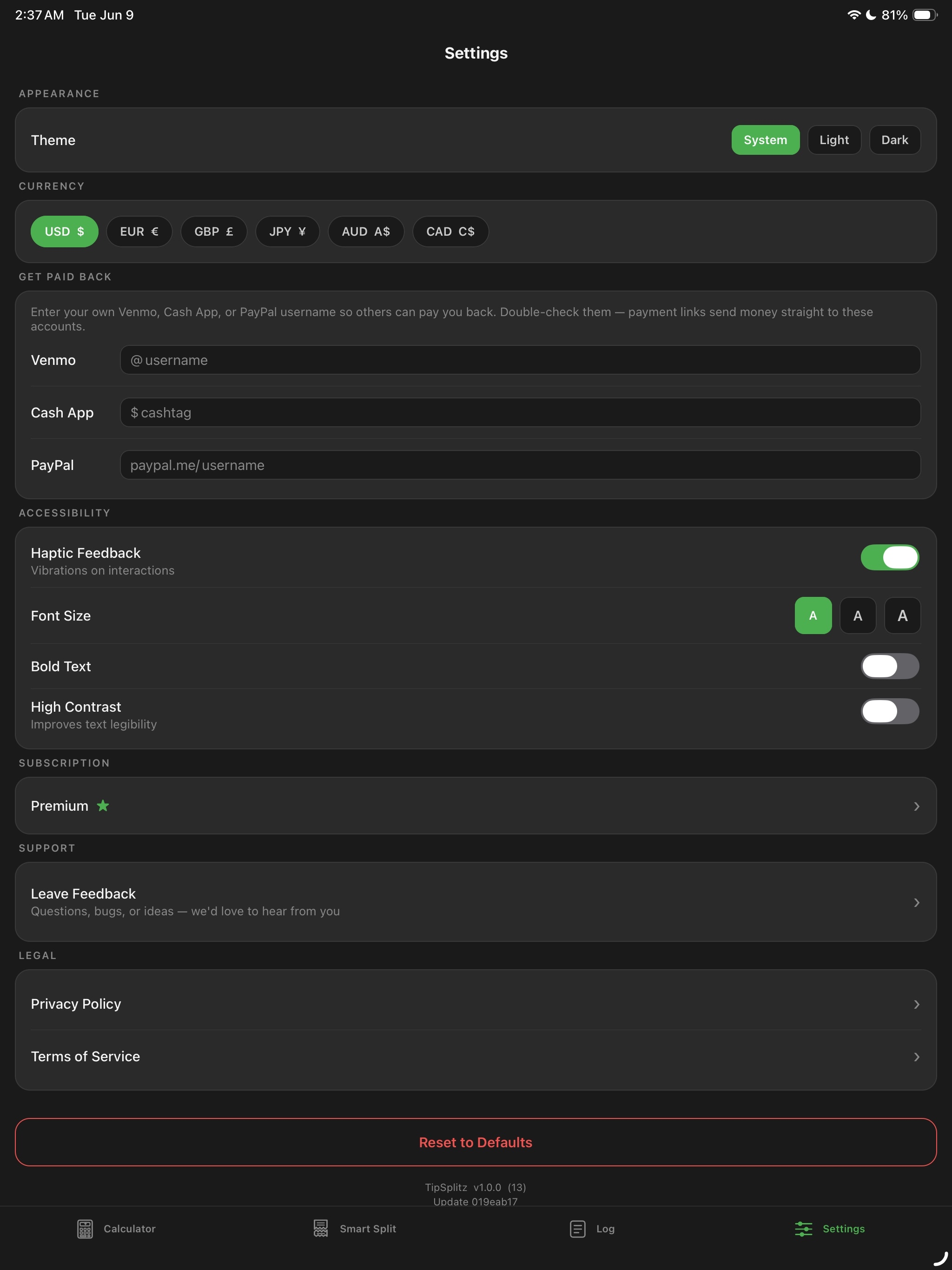Enable the Bold Text switch
This screenshot has height=1270, width=952.
point(889,666)
